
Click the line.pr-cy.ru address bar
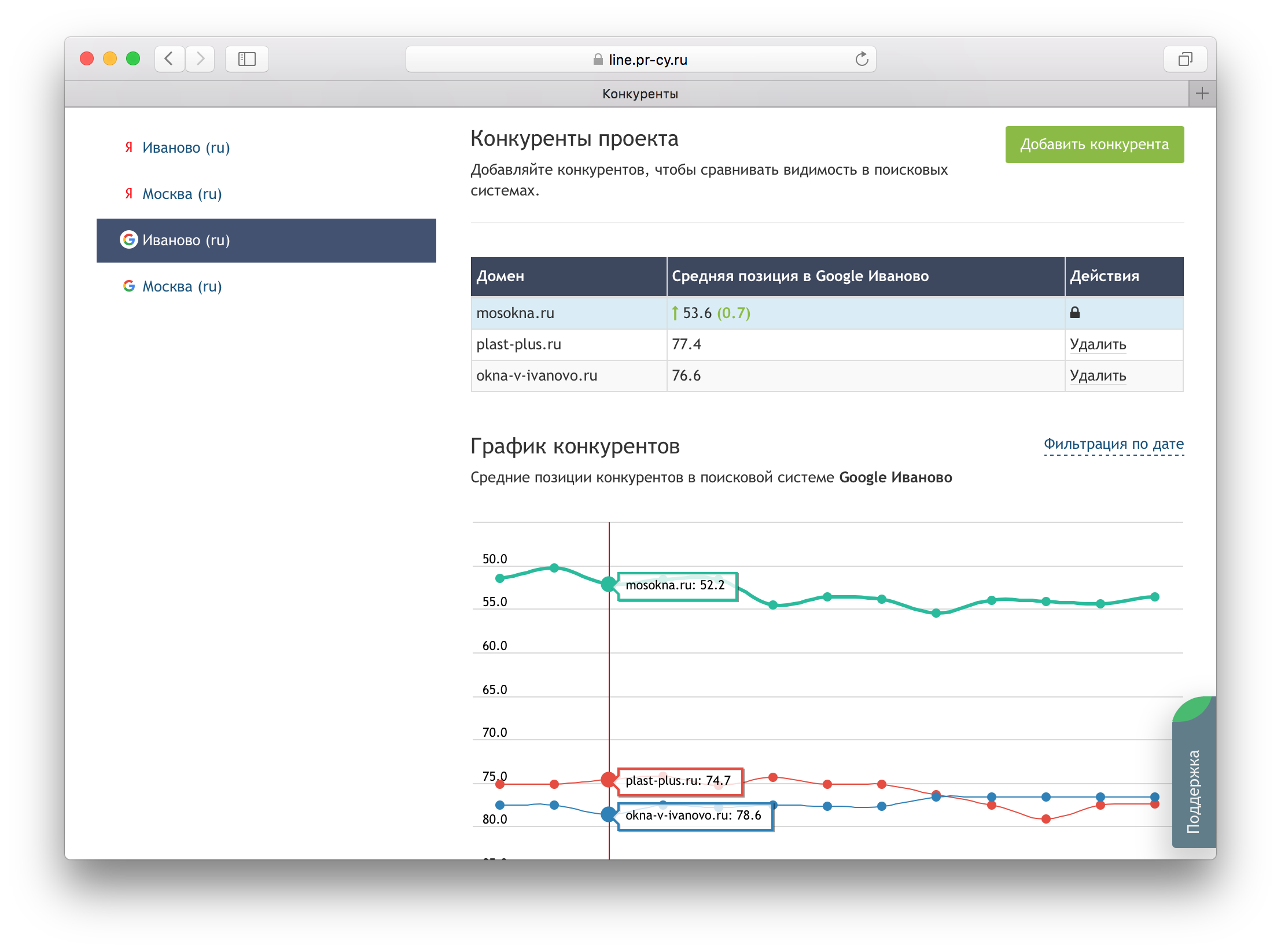(640, 59)
